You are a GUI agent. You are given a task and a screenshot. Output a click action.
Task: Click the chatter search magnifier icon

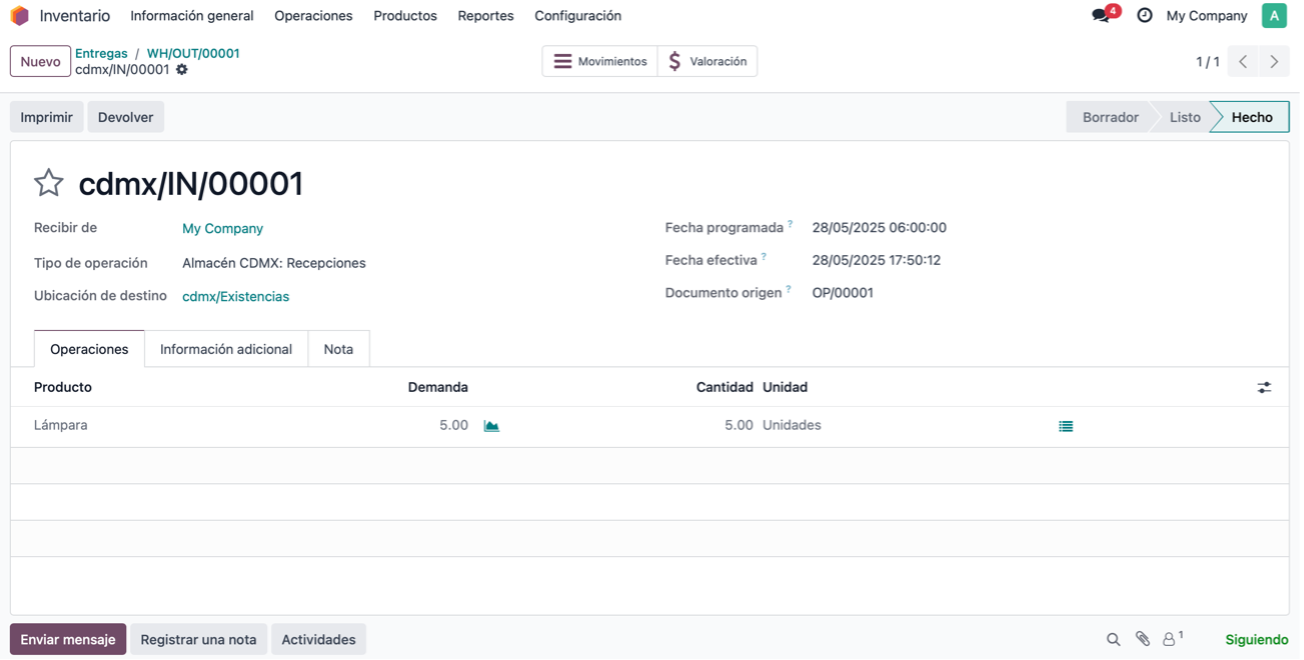tap(1113, 640)
